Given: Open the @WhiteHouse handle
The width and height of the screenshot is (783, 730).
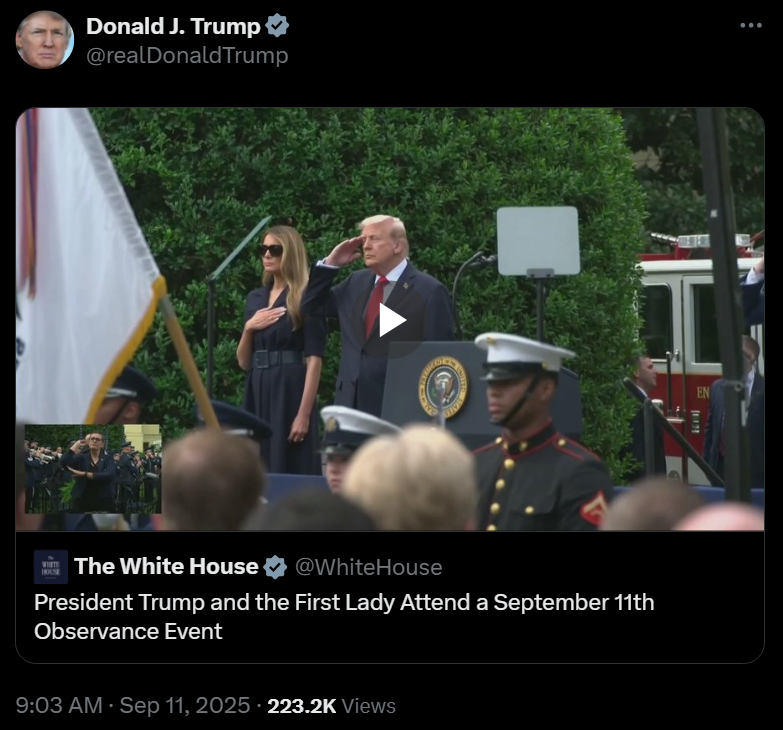Looking at the screenshot, I should pos(369,567).
